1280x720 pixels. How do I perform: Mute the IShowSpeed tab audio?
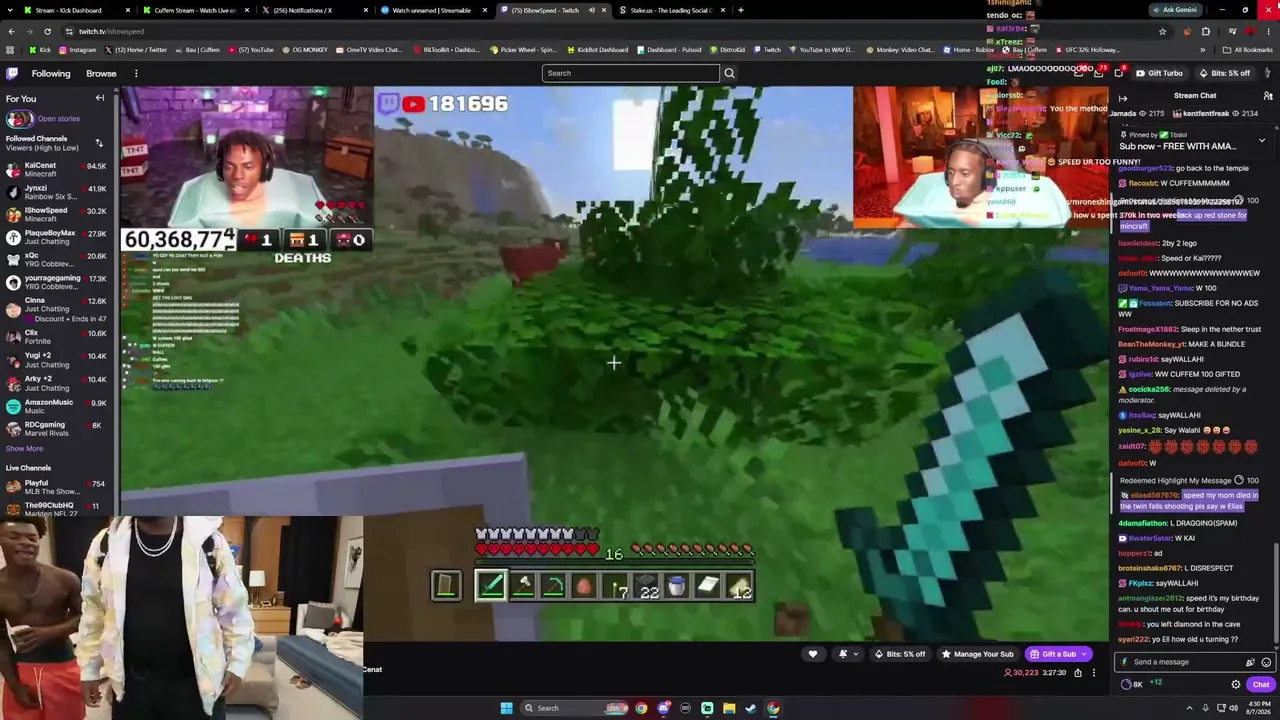tap(591, 10)
